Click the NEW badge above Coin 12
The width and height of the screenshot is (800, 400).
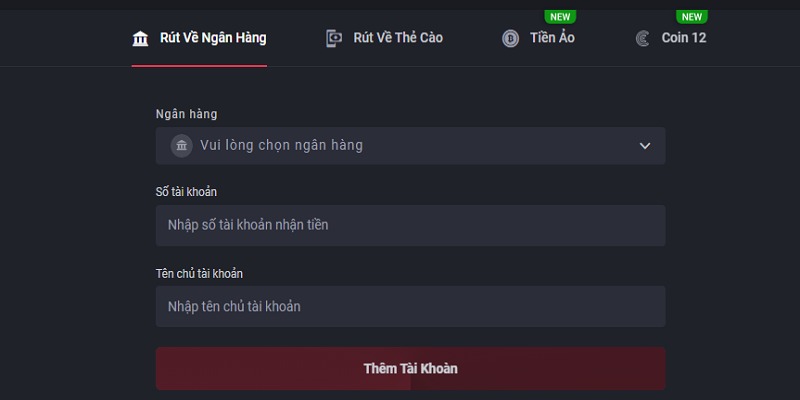click(691, 17)
